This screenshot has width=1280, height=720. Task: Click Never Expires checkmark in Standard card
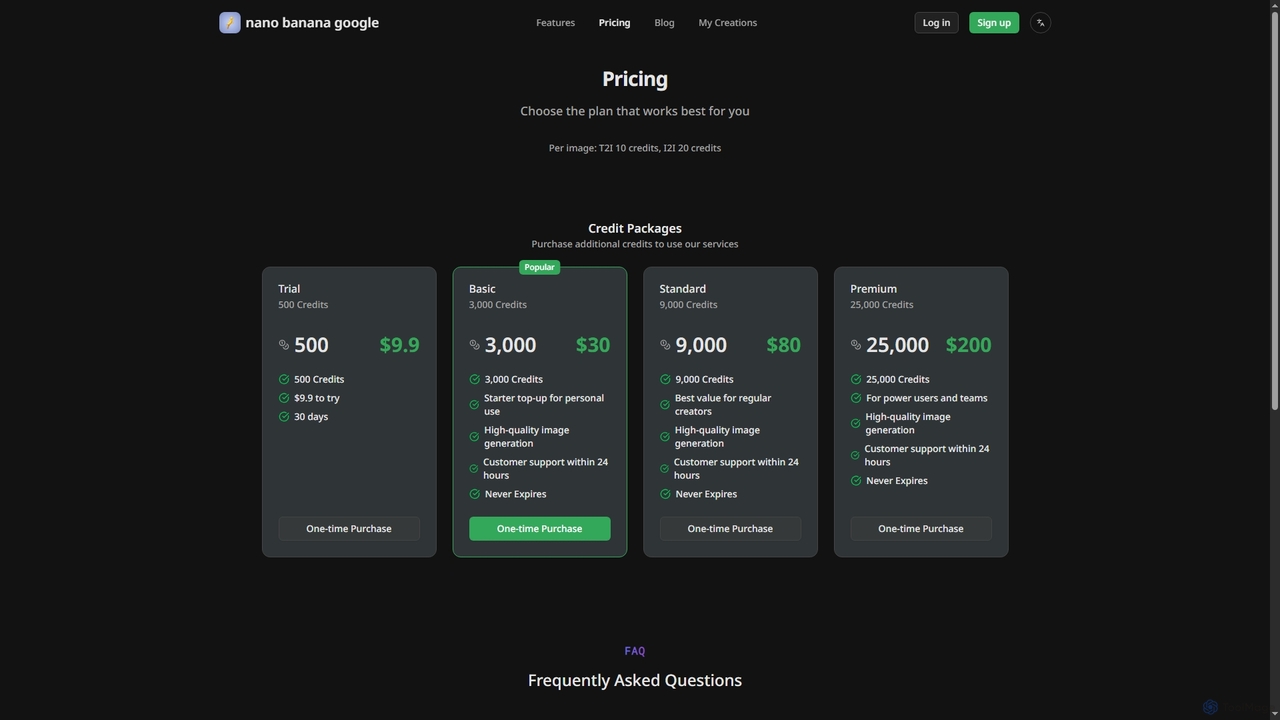click(665, 494)
